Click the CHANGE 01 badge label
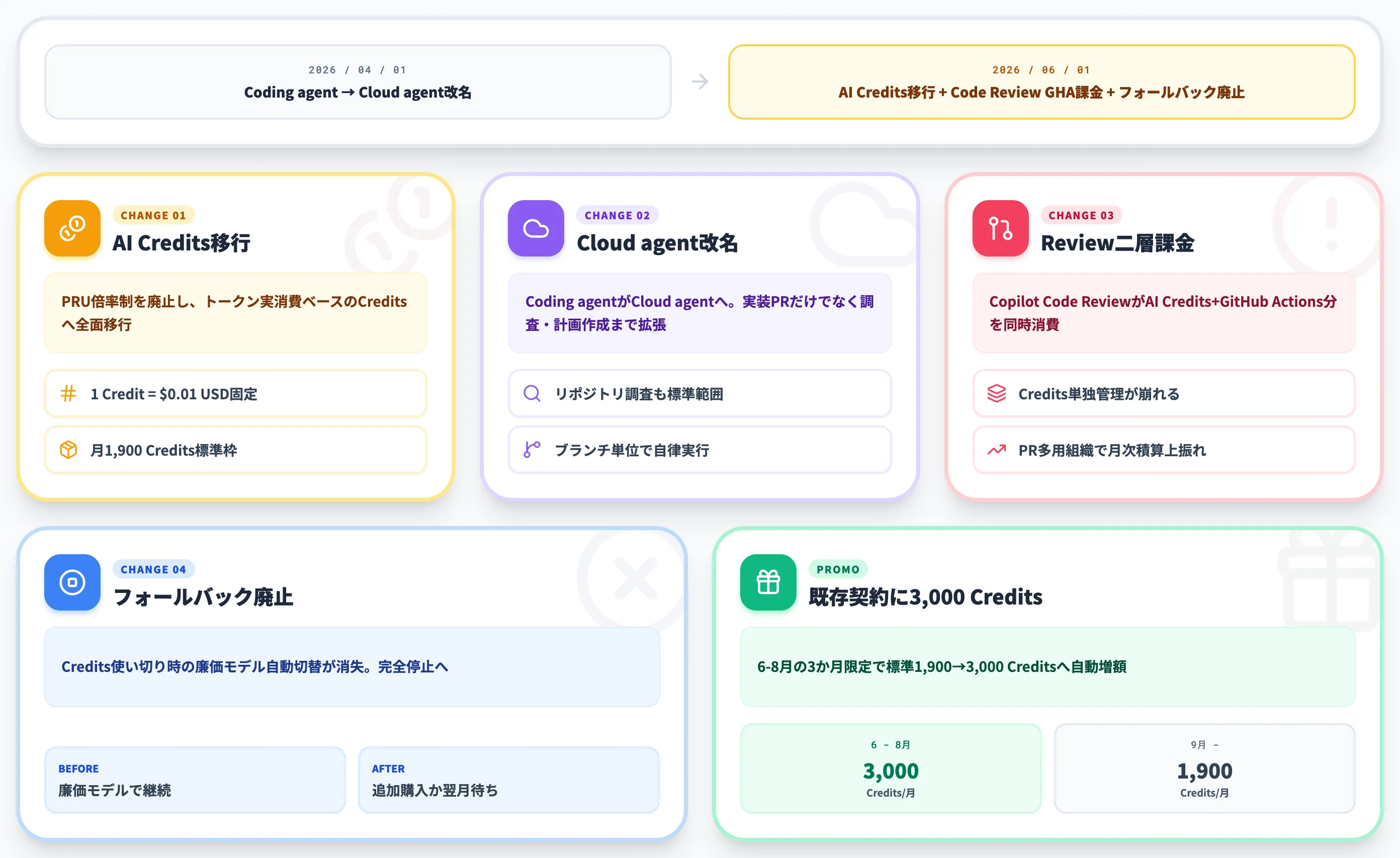The image size is (1400, 858). click(153, 215)
